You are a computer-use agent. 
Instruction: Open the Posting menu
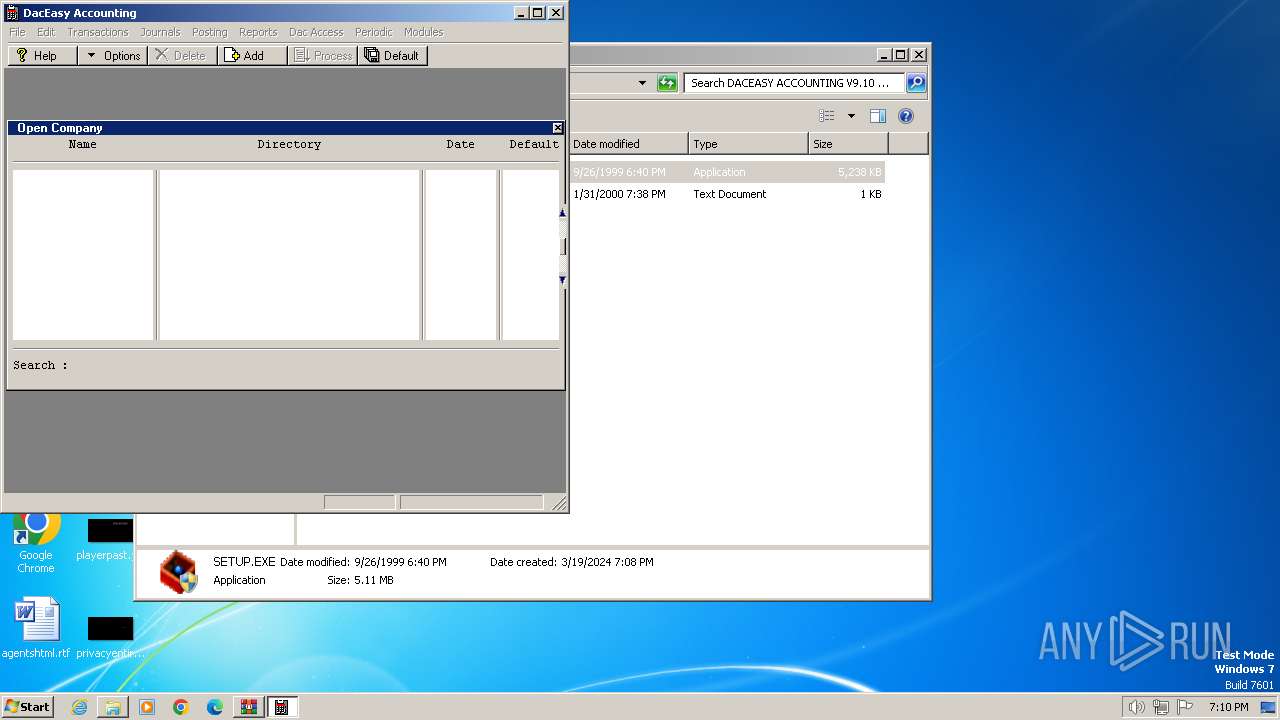tap(209, 32)
